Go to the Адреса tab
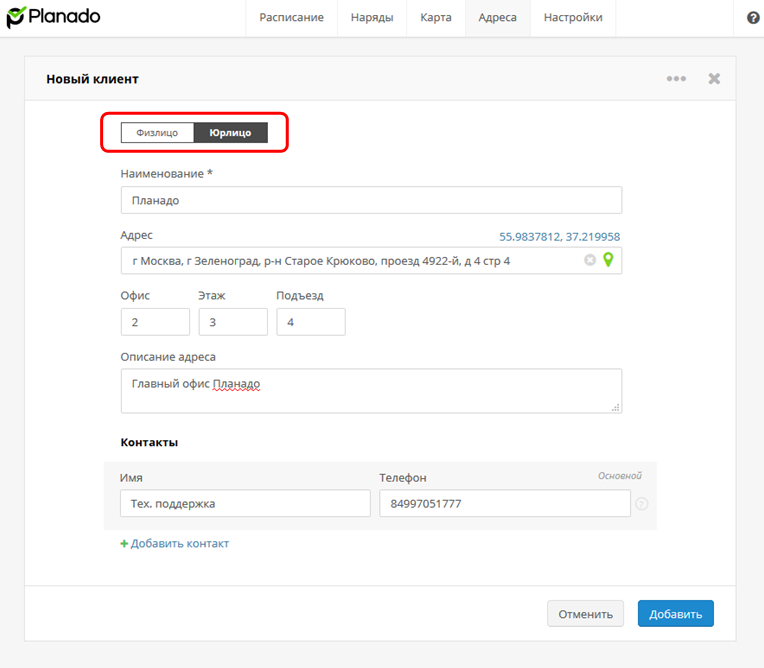The image size is (764, 668). tap(497, 18)
